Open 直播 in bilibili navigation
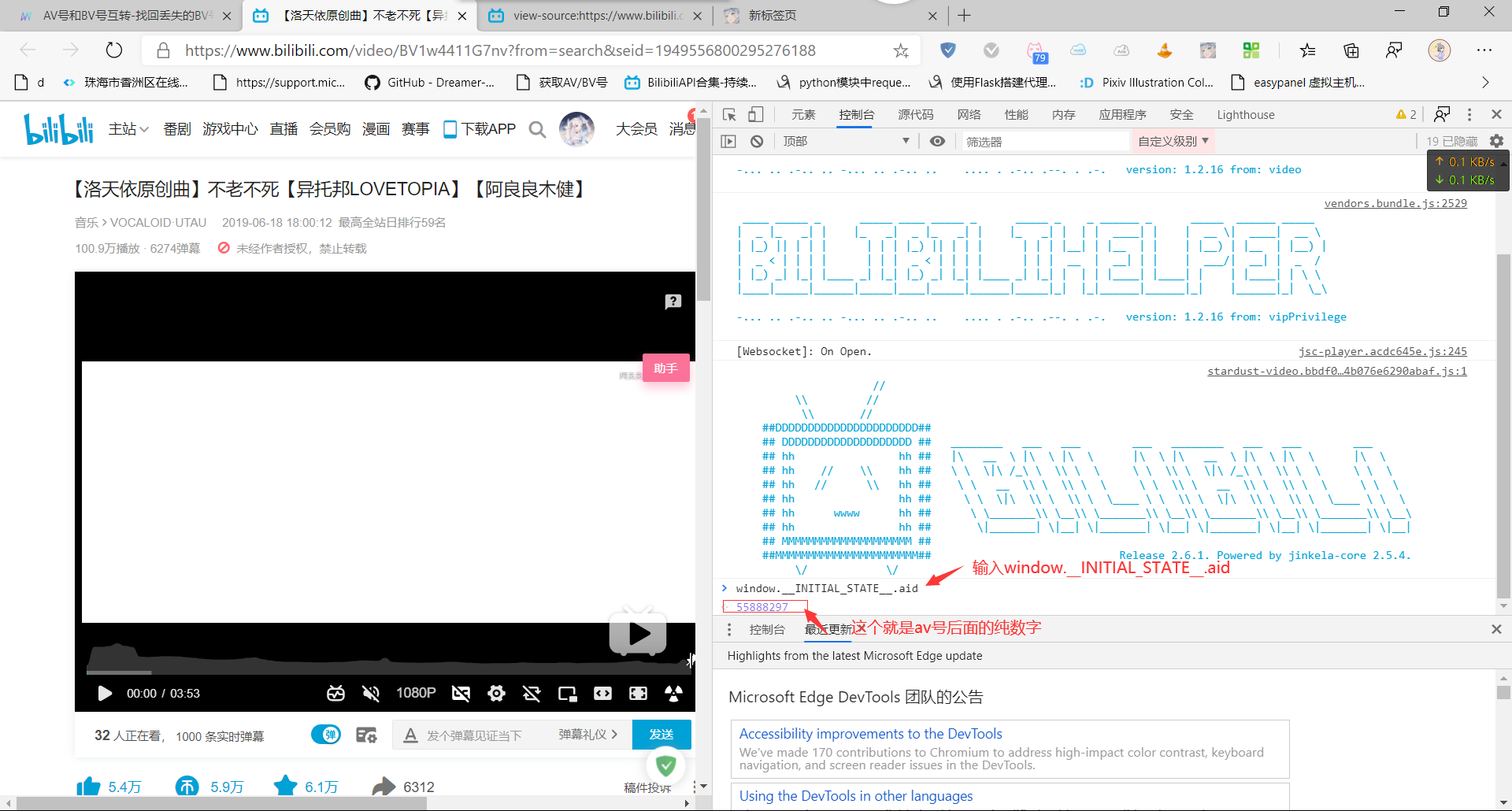Viewport: 1512px width, 811px height. click(x=283, y=128)
